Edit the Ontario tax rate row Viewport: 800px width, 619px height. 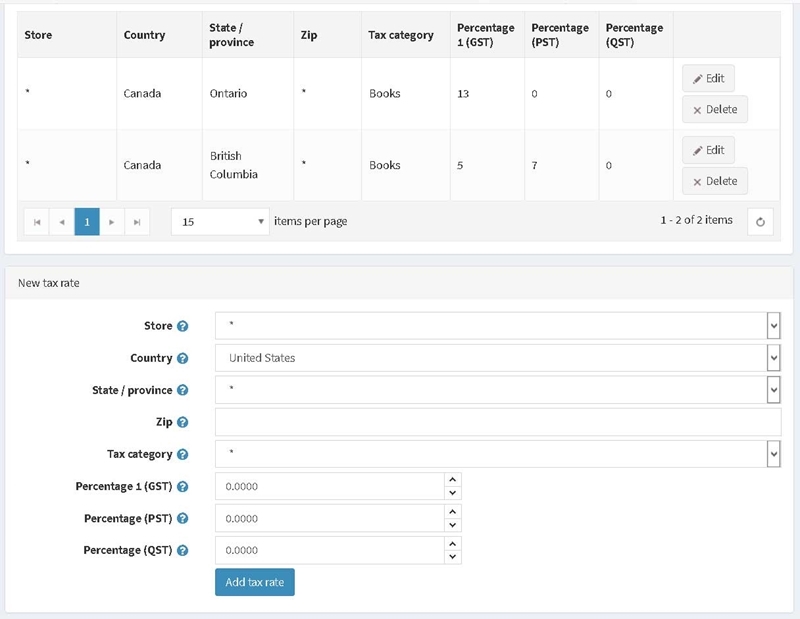(x=708, y=79)
